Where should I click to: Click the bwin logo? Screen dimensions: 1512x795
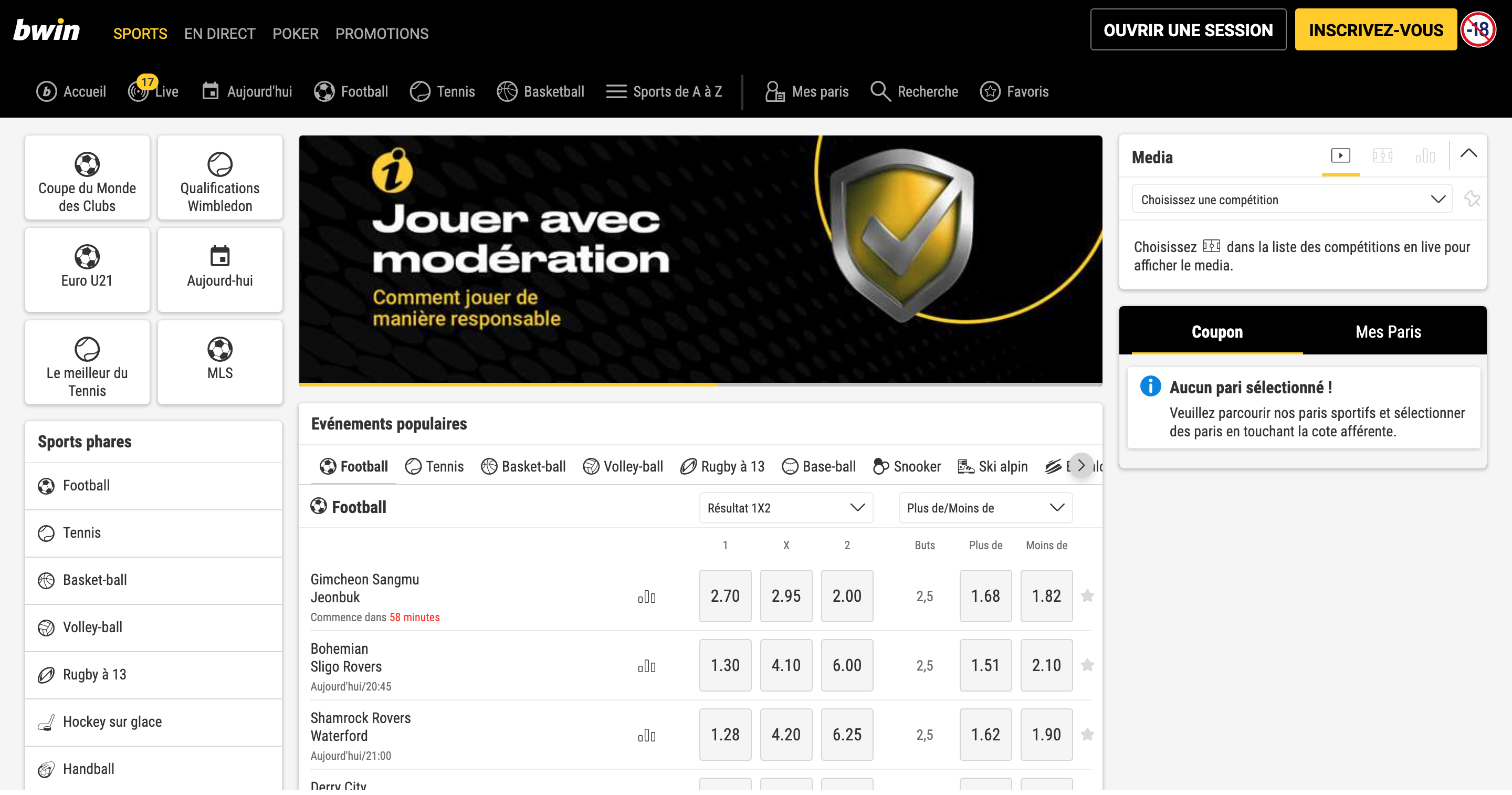coord(46,30)
